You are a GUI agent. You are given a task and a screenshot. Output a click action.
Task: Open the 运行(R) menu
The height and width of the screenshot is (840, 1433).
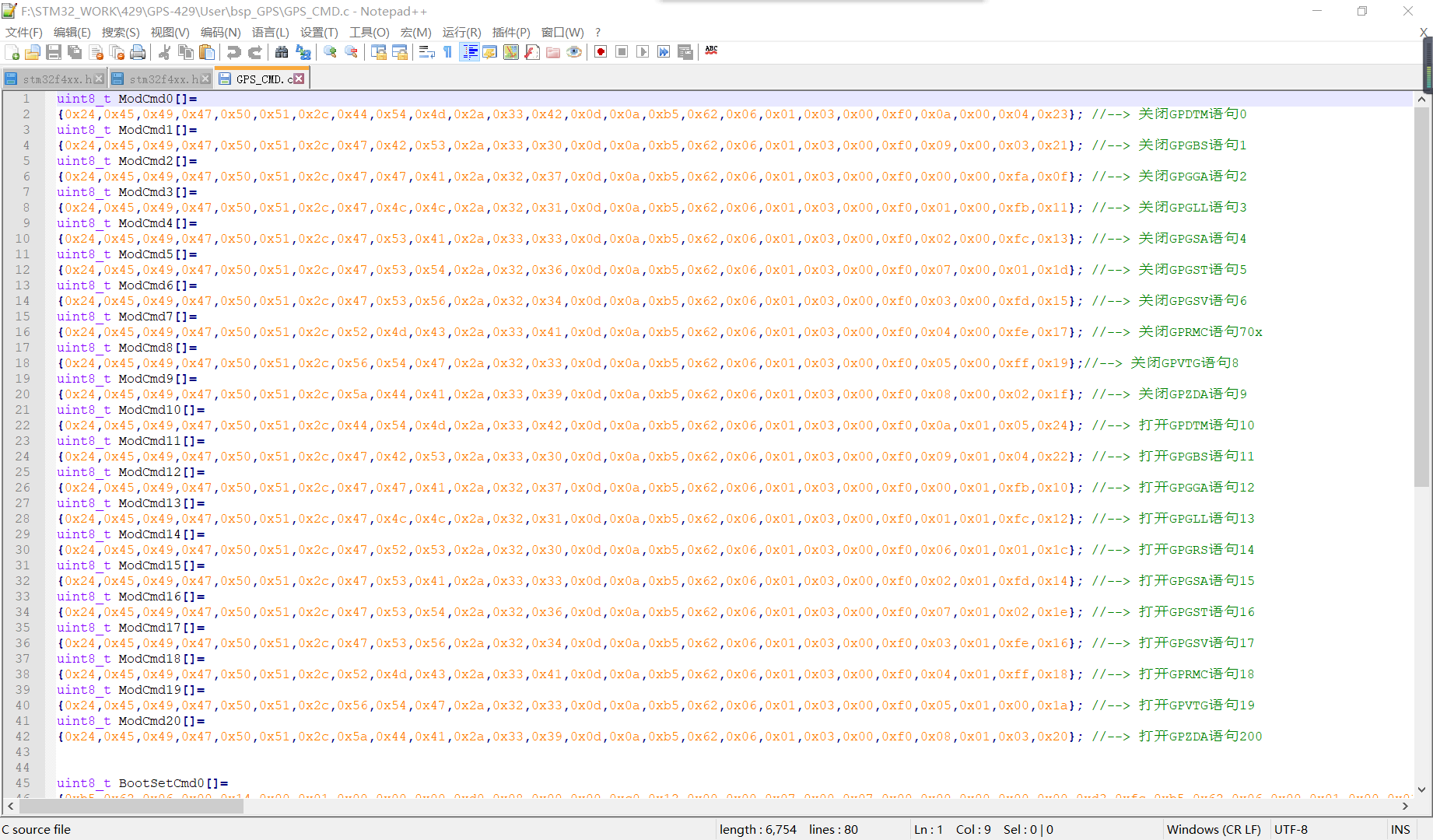(x=462, y=32)
